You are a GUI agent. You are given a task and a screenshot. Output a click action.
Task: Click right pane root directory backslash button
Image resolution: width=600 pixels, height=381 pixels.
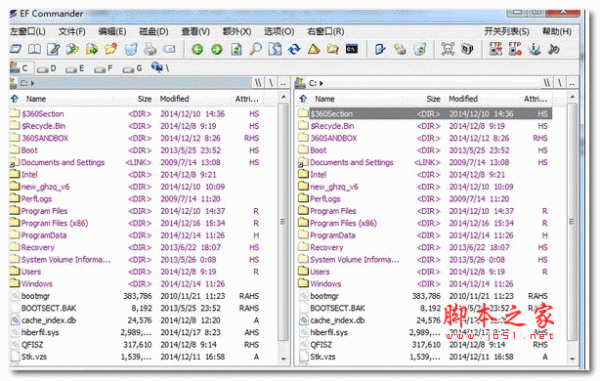point(560,83)
